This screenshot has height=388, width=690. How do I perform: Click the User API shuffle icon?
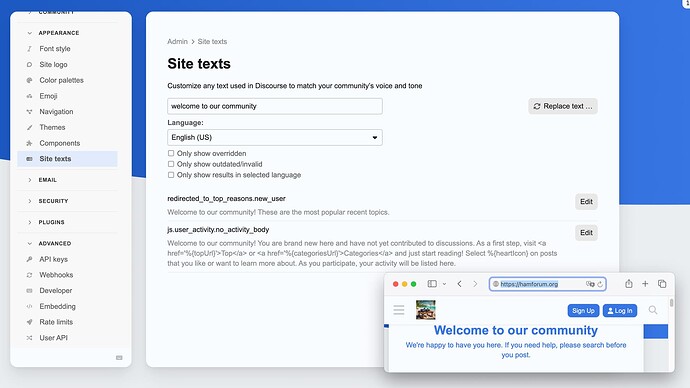point(29,338)
